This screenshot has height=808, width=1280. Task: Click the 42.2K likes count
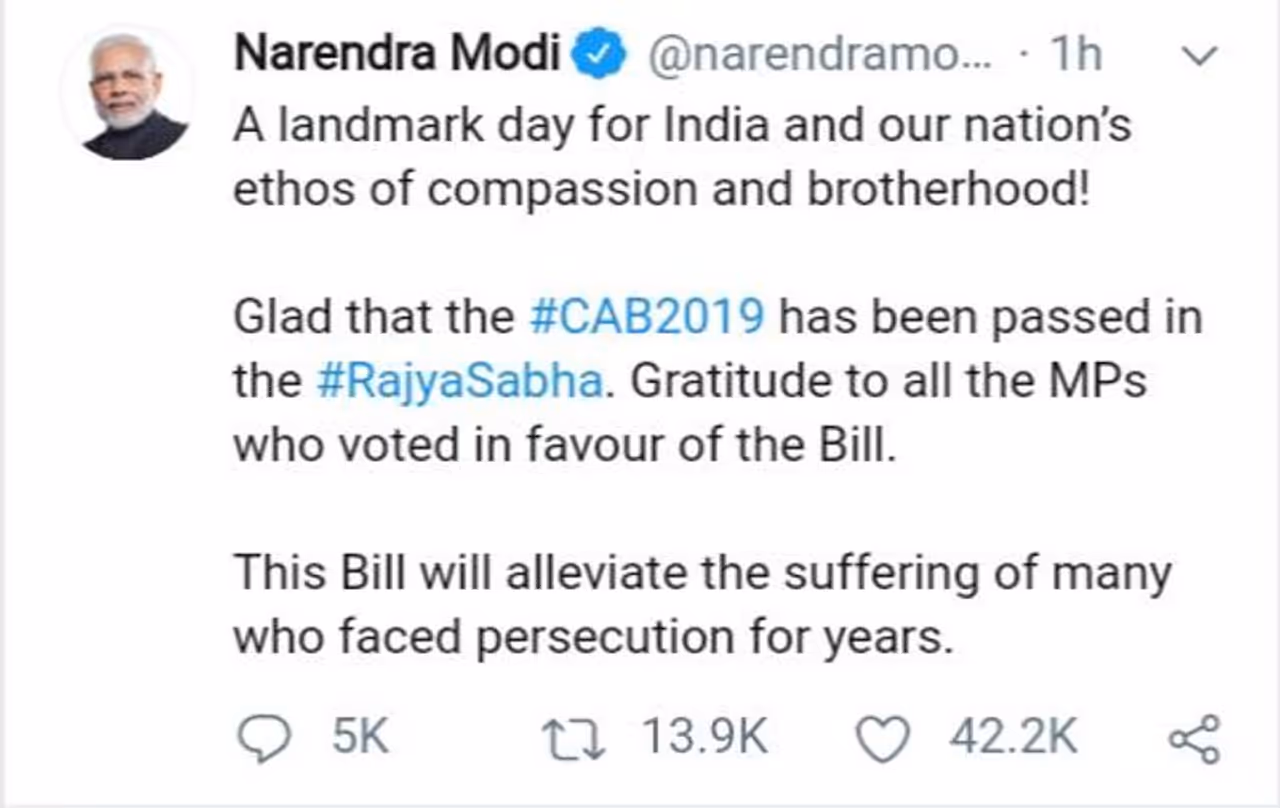pyautogui.click(x=1013, y=740)
